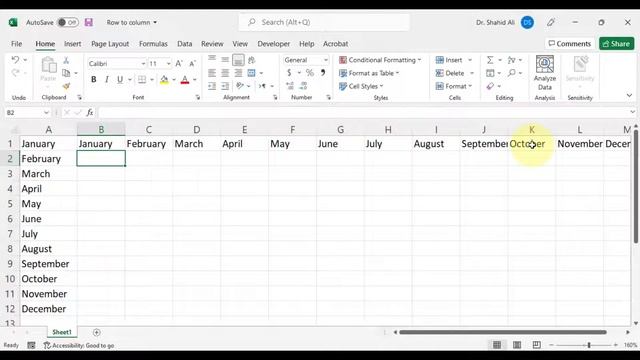Click the Copy icon

(66, 73)
